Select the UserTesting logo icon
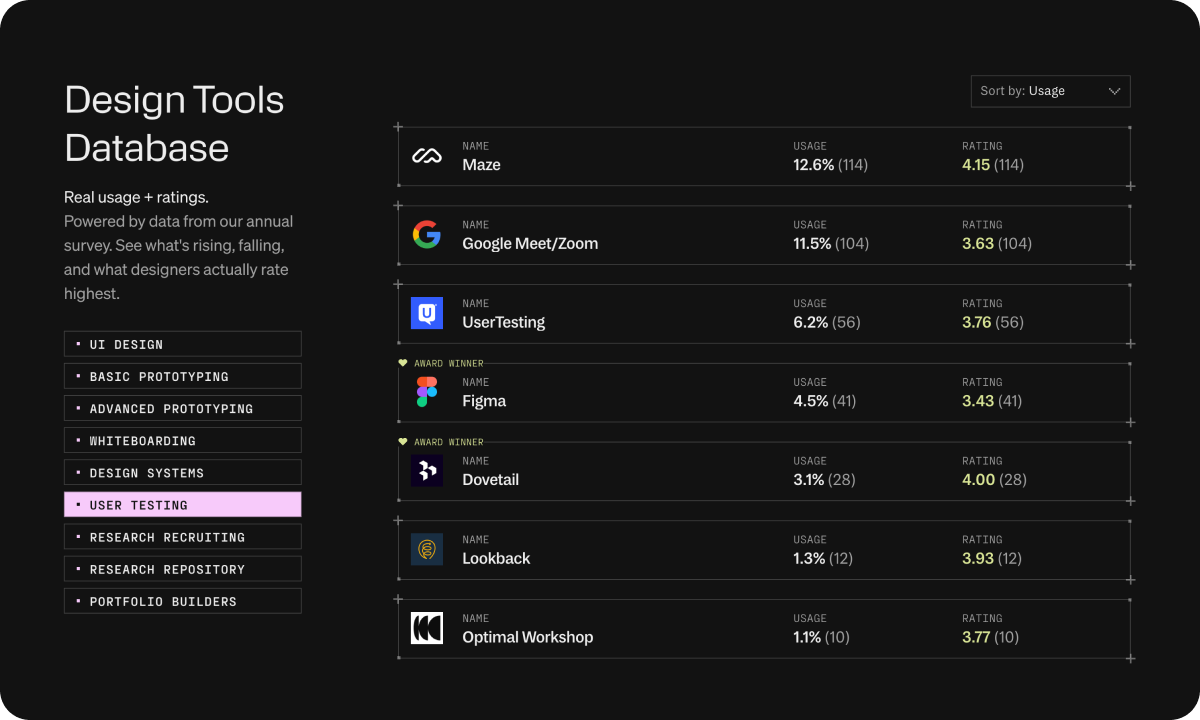Image resolution: width=1200 pixels, height=720 pixels. tap(427, 313)
